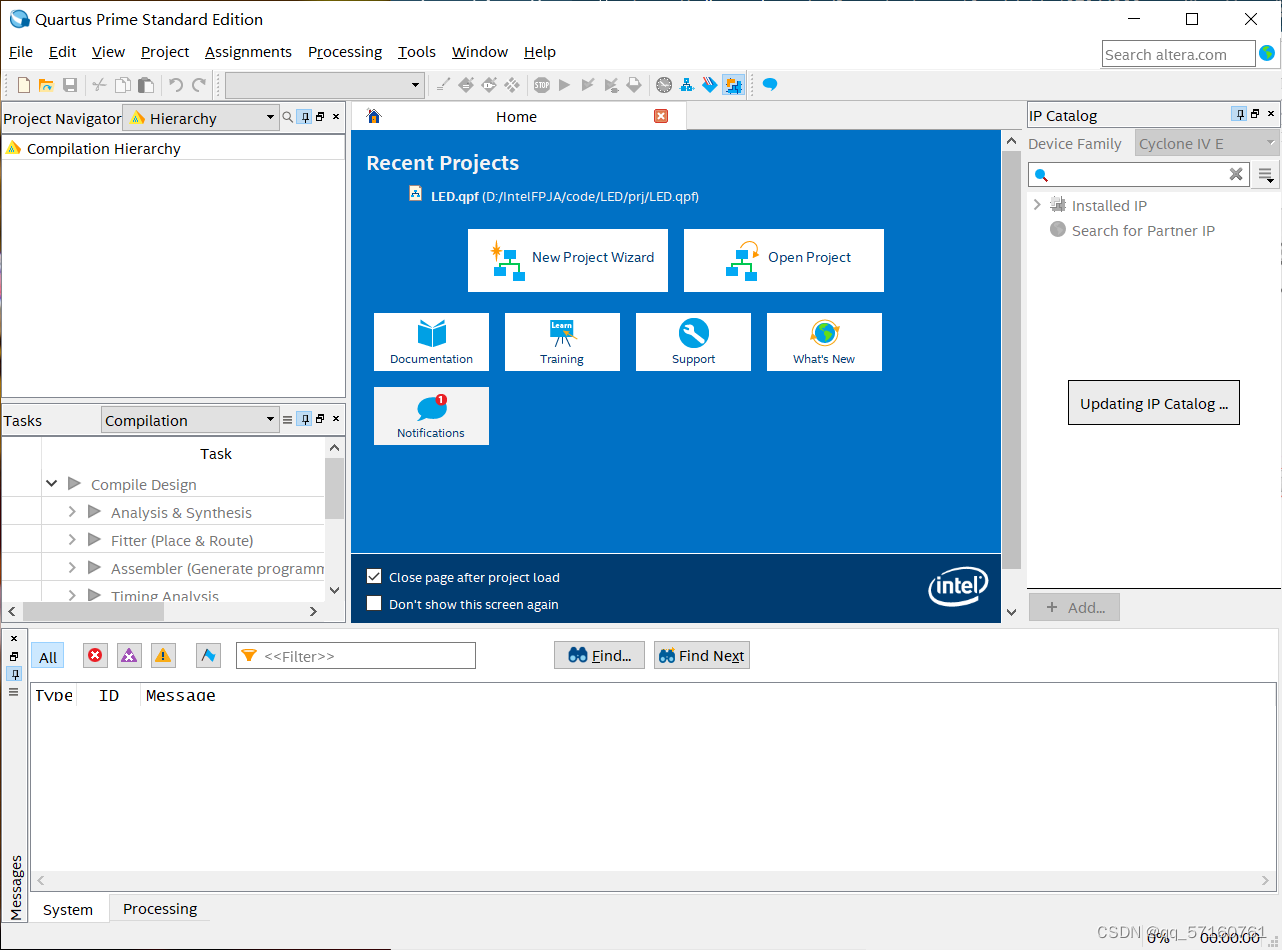The image size is (1282, 950).
Task: Switch to the Processing messages tab
Action: [x=160, y=909]
